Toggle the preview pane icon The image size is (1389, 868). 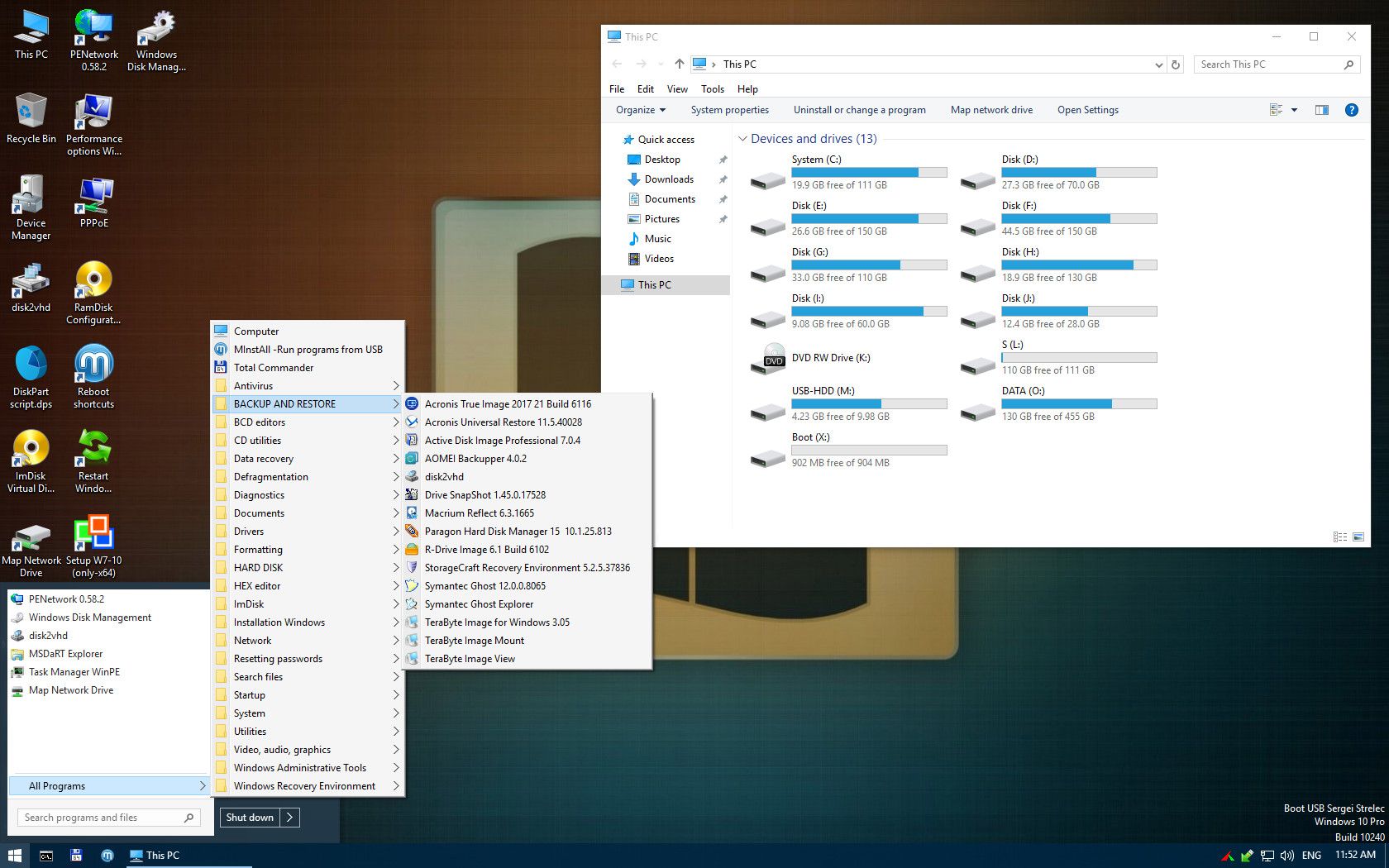point(1321,110)
